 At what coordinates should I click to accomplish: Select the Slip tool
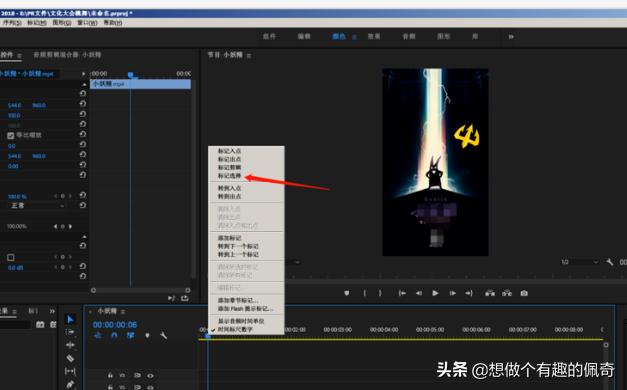[x=70, y=371]
